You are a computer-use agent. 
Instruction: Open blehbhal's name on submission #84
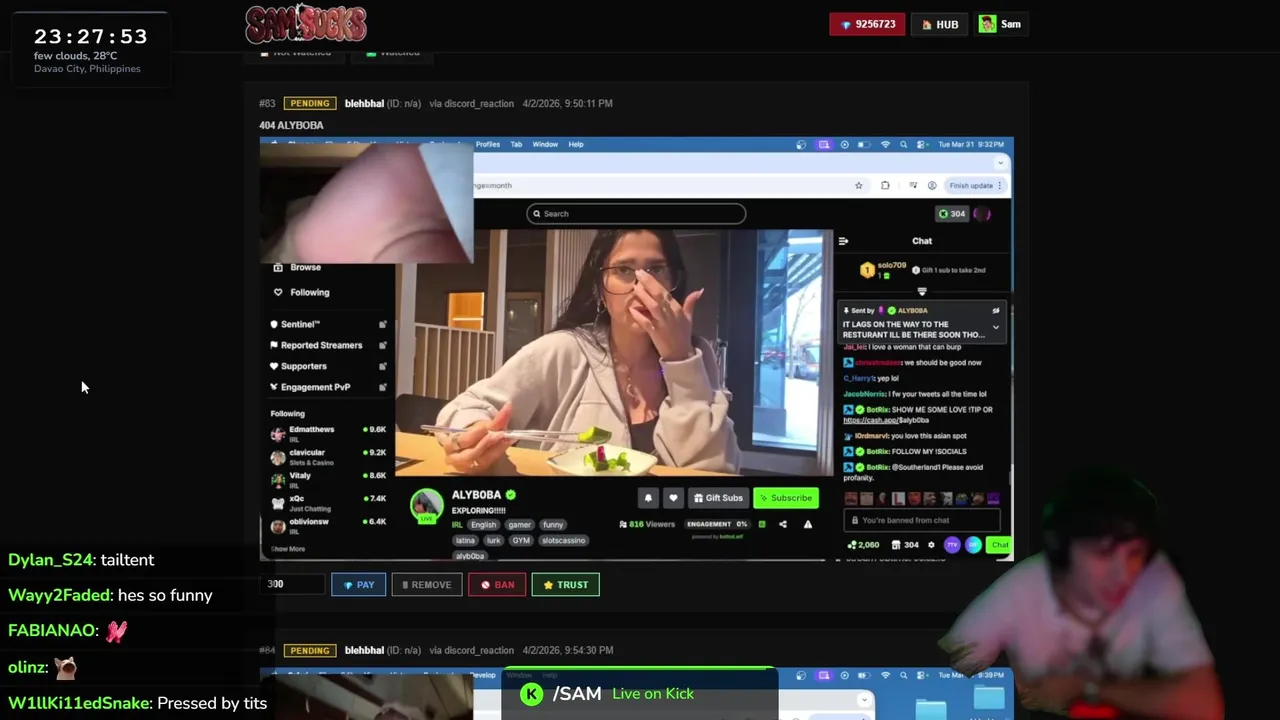[x=364, y=650]
